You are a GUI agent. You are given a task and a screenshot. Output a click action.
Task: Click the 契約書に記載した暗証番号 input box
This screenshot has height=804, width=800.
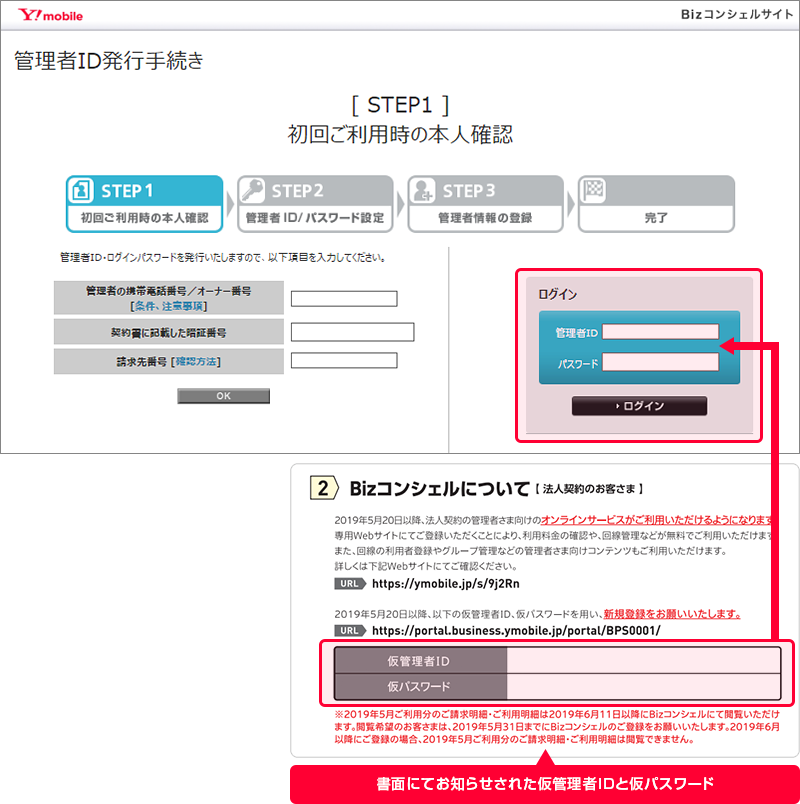[x=352, y=332]
